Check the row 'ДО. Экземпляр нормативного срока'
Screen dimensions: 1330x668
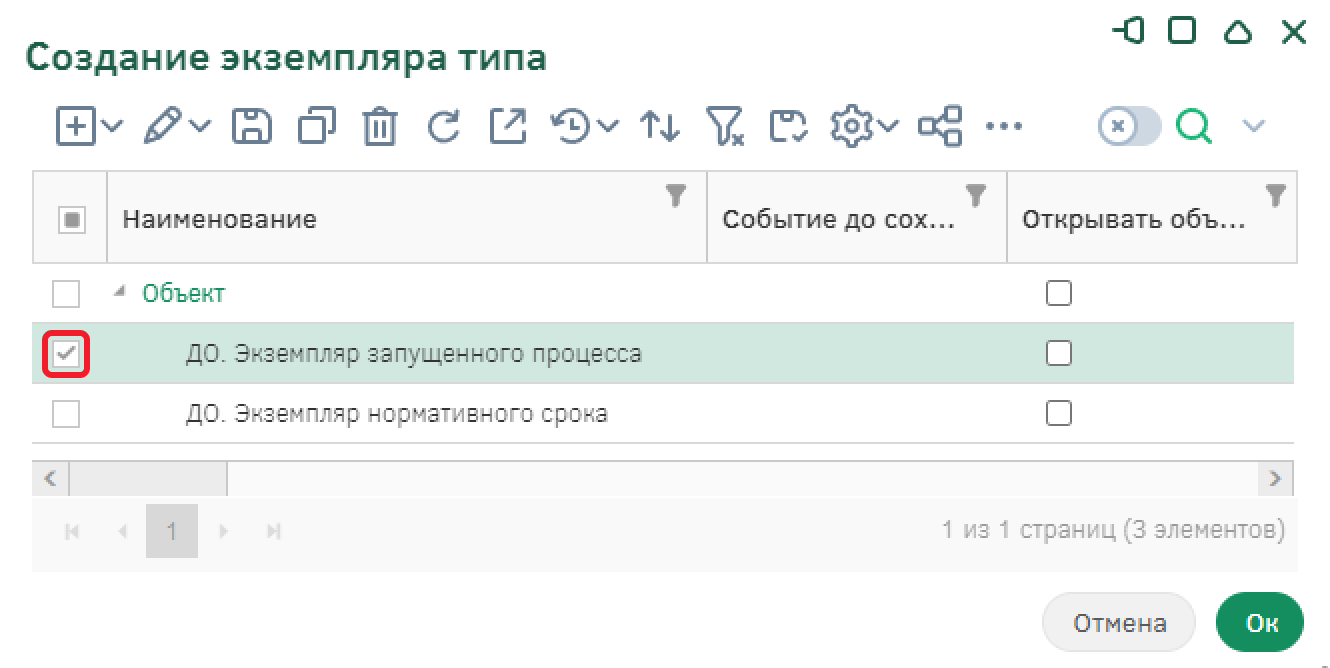coord(66,414)
